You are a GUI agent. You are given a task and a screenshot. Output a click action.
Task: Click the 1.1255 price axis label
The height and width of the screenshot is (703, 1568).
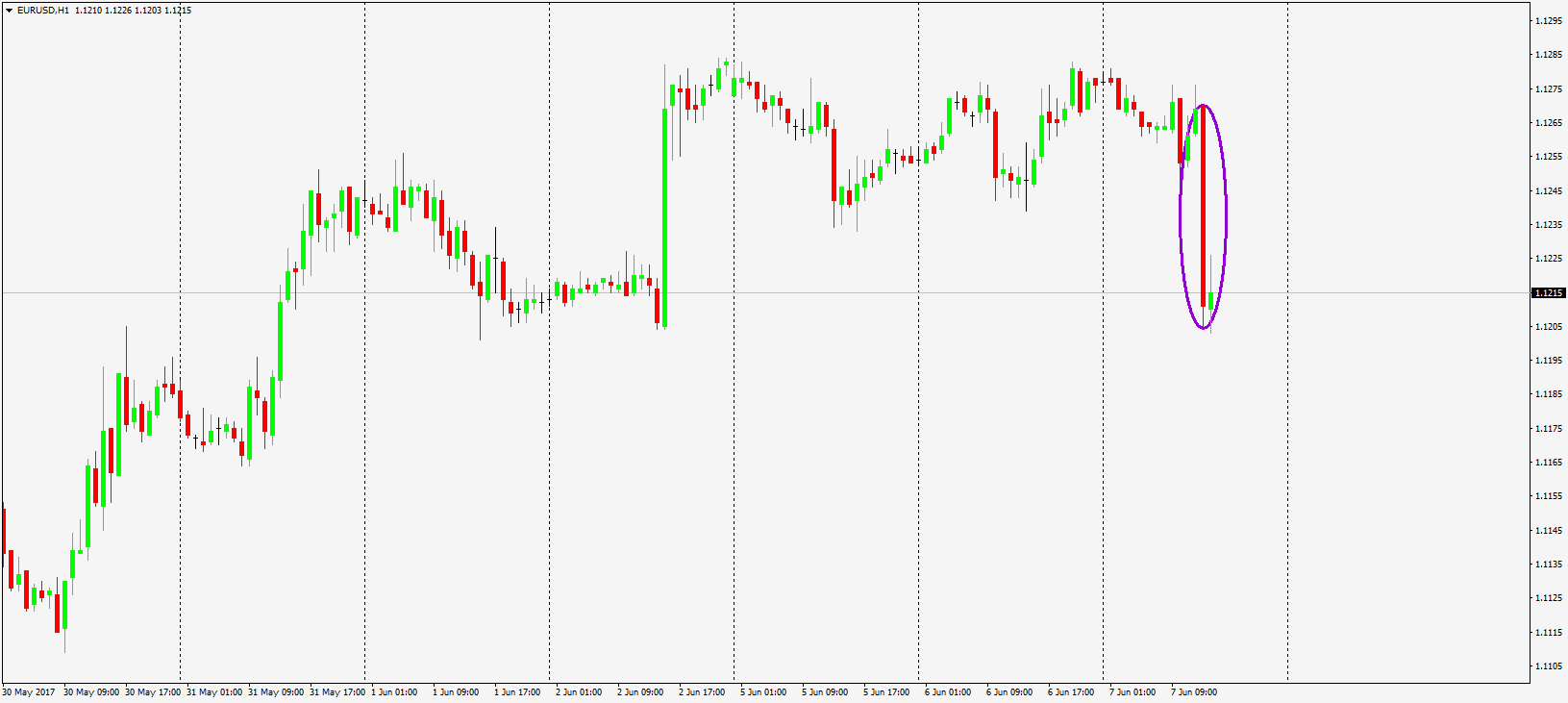1549,157
